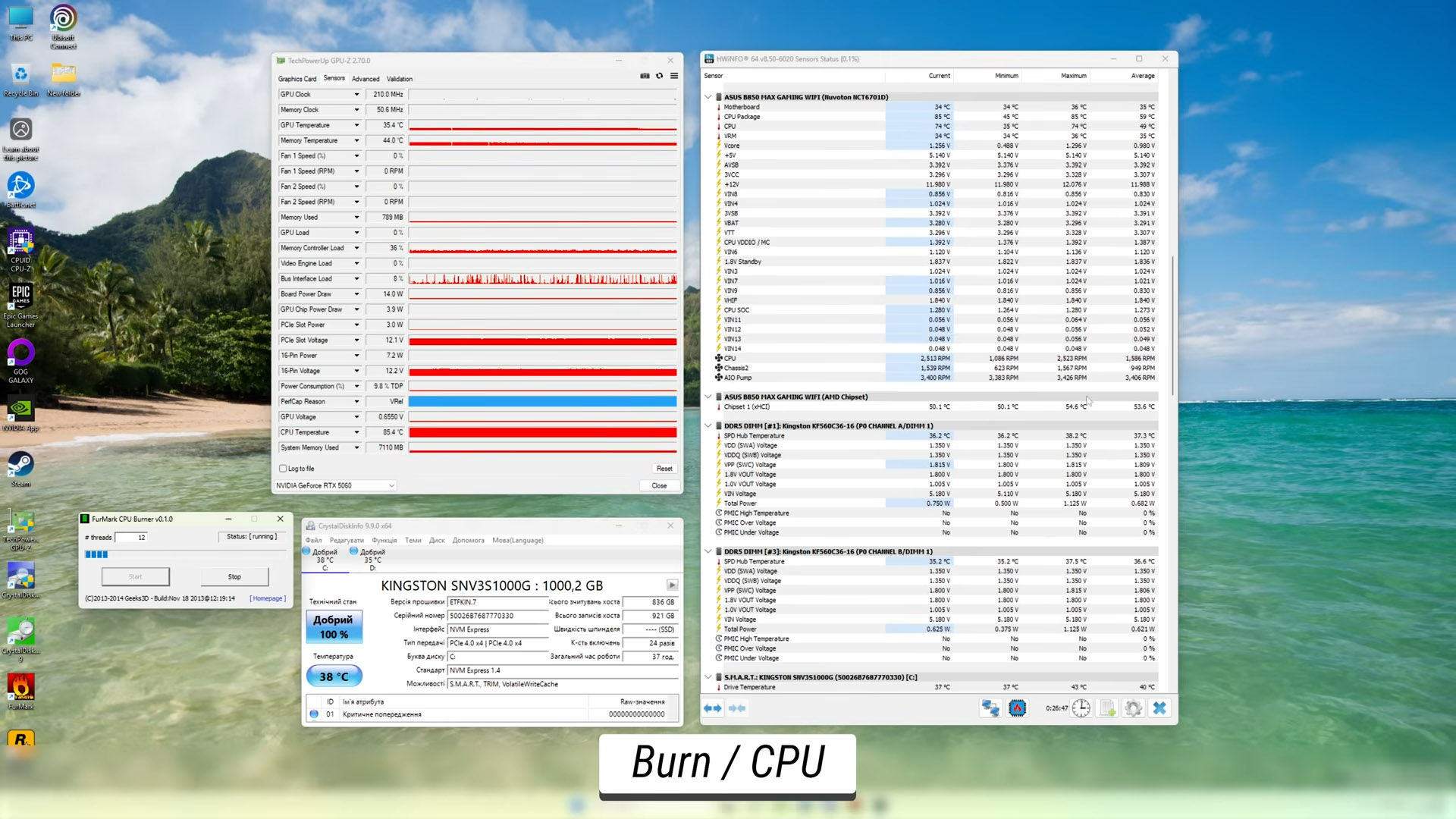This screenshot has width=1456, height=819.
Task: Click HWiNFO chip with flame icon
Action: point(1018,708)
